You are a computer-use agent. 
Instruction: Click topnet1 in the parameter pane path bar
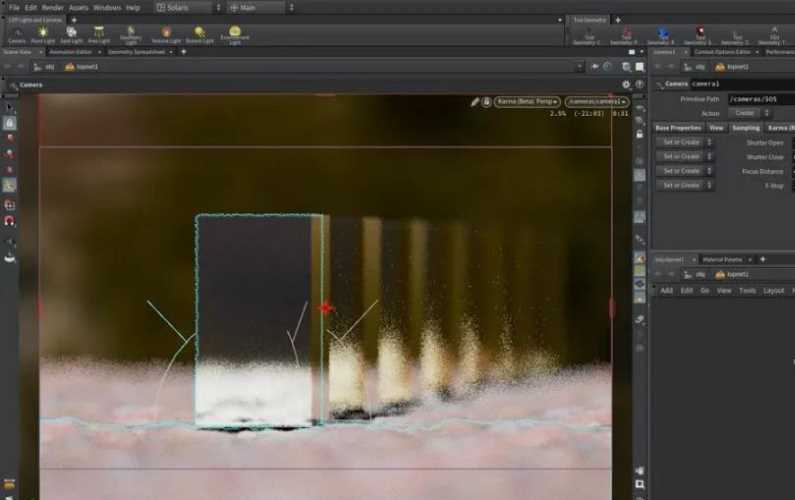[732, 66]
